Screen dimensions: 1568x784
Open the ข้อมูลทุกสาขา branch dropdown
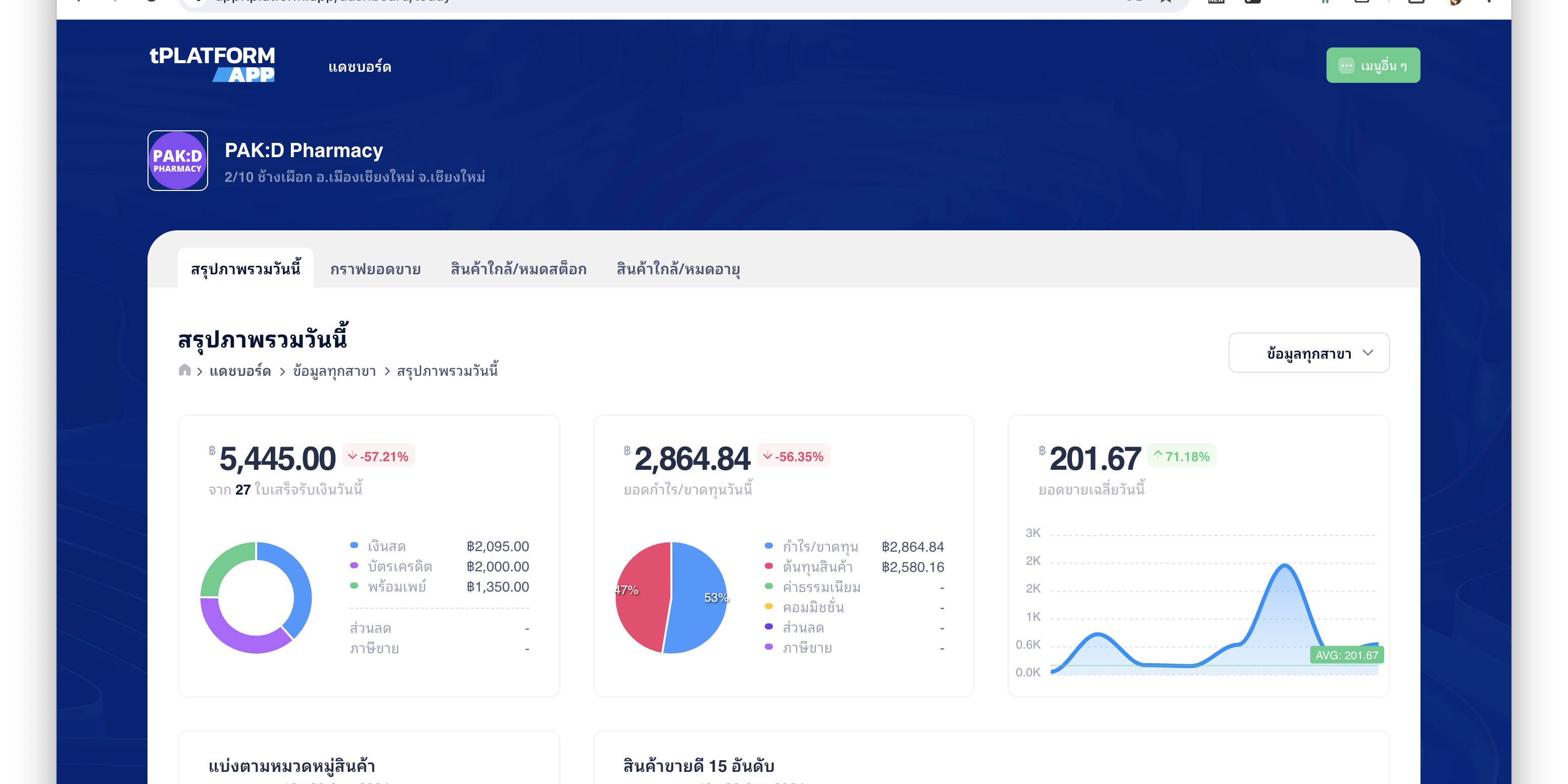tap(1308, 353)
